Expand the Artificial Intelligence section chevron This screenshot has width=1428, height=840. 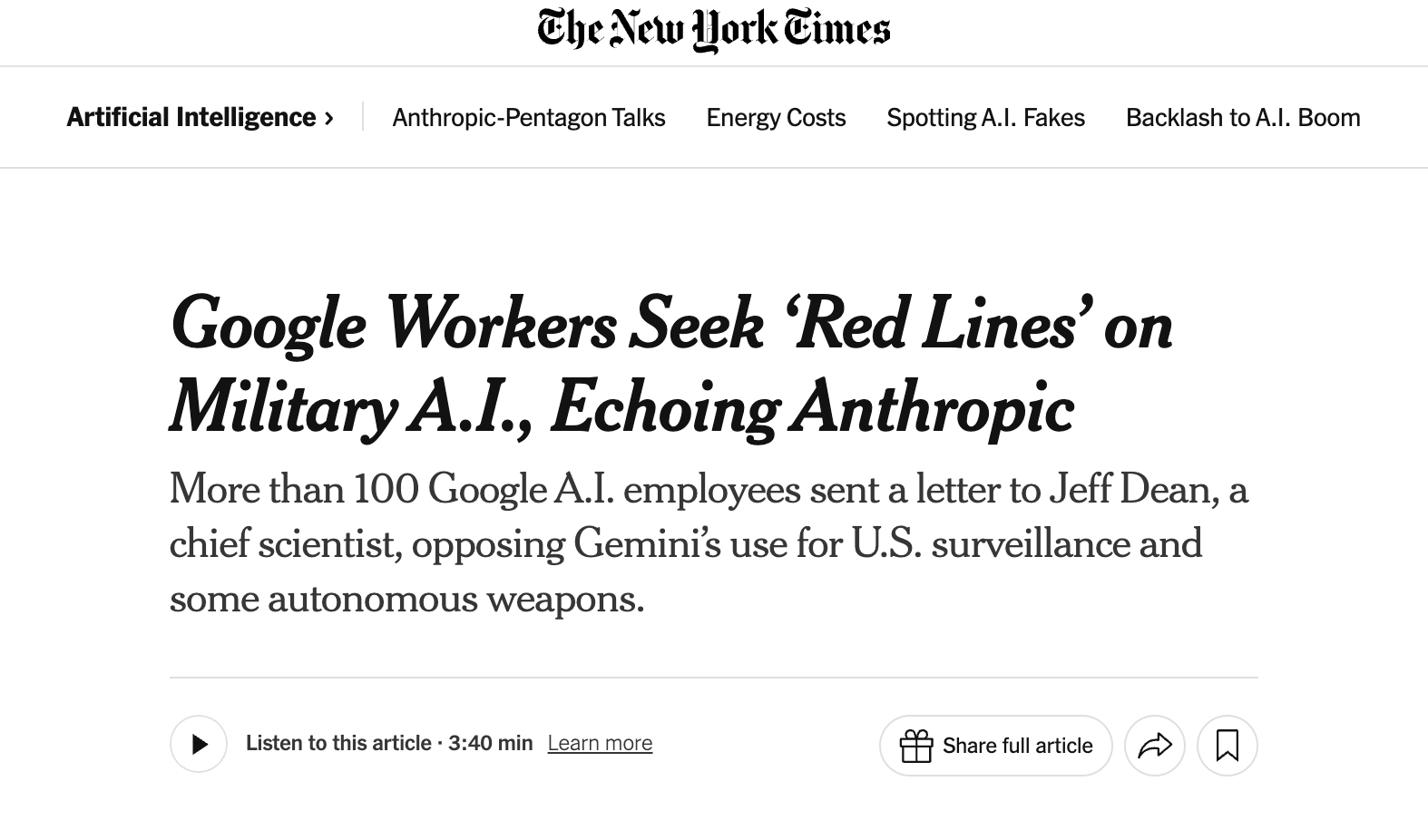pyautogui.click(x=328, y=118)
